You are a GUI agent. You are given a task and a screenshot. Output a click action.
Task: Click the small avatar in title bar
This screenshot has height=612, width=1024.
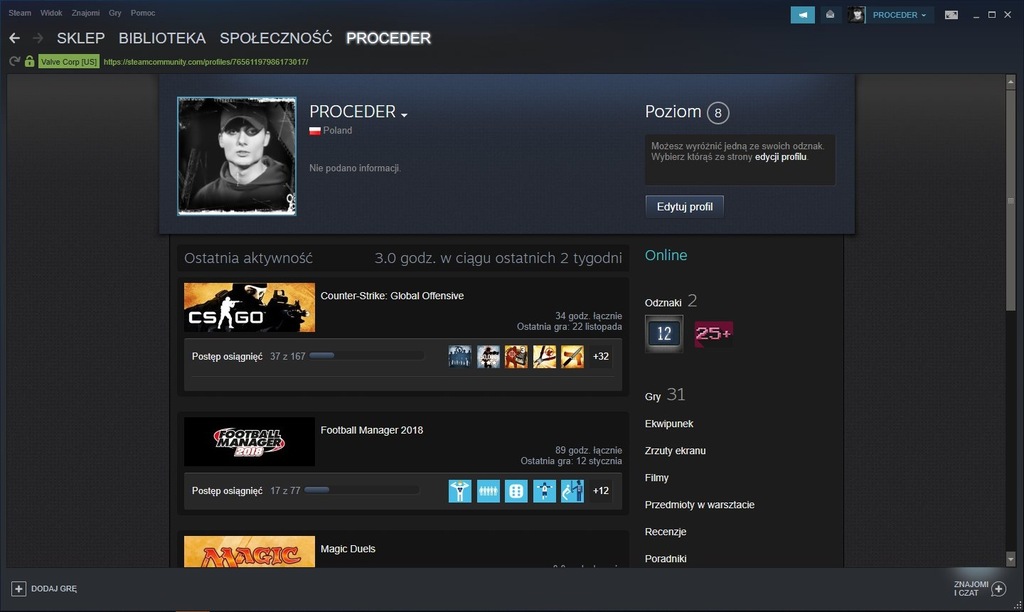coord(856,14)
